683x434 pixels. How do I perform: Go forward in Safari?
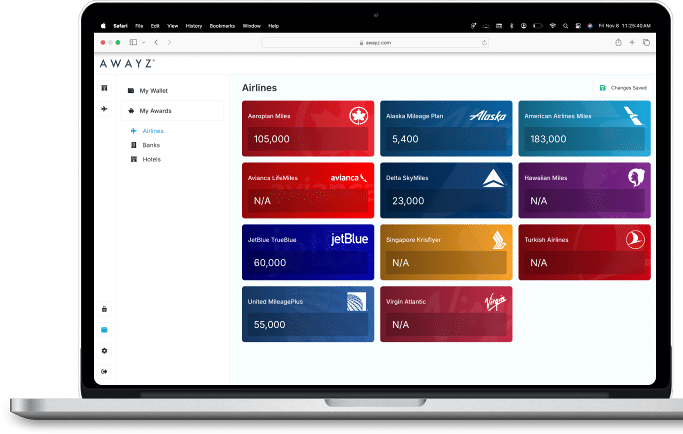pyautogui.click(x=169, y=42)
